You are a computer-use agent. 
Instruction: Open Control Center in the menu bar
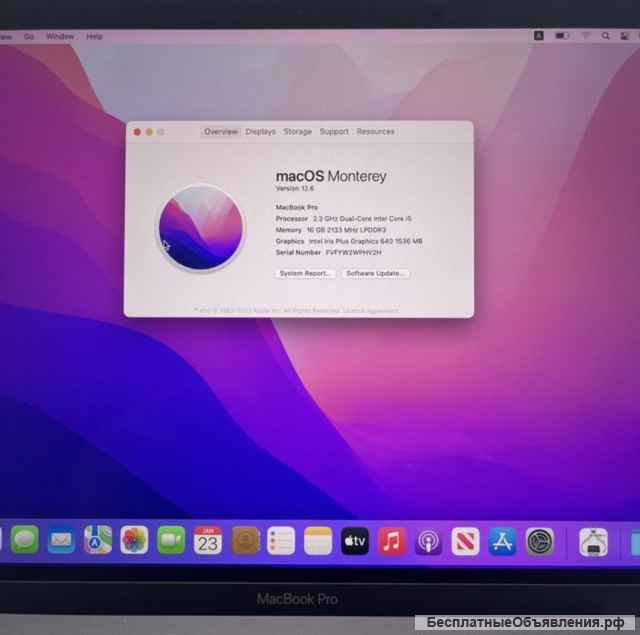624,36
